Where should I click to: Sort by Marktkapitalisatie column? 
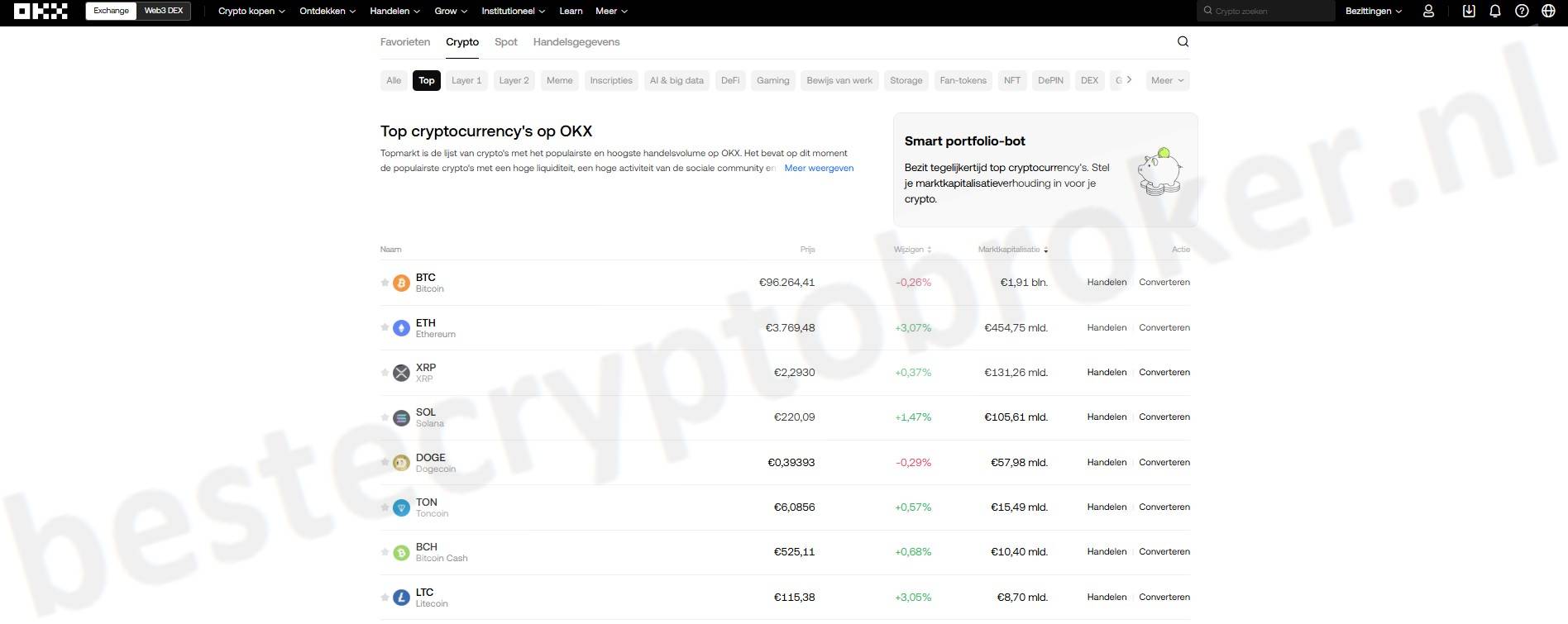tap(1011, 250)
